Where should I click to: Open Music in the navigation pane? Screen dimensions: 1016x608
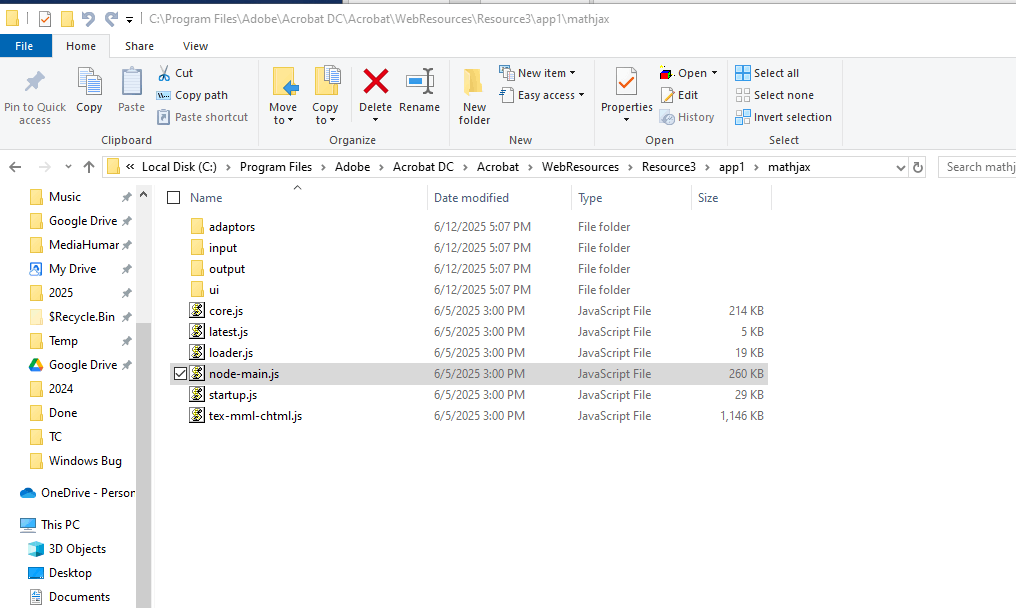[65, 197]
